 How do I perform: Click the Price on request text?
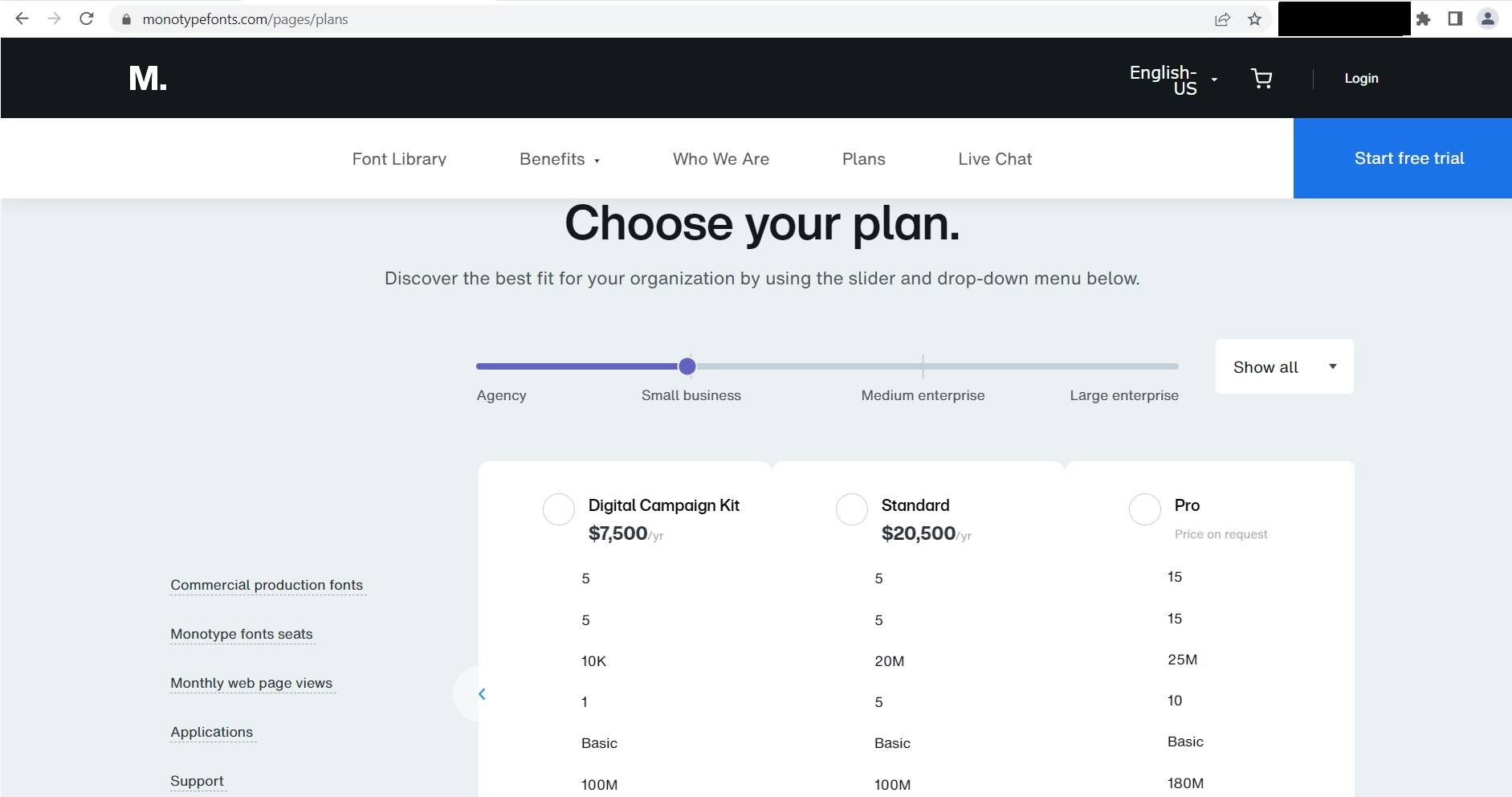point(1221,534)
